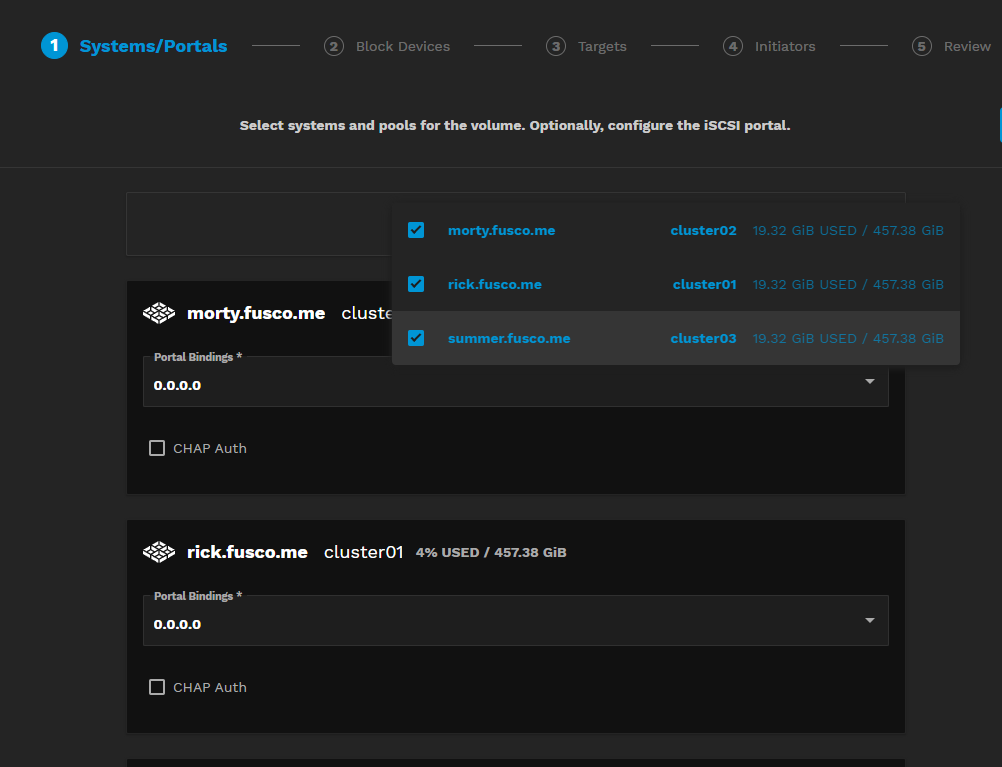Click usage text in summer.fusco.me option row
Viewport: 1002px width, 767px height.
tap(848, 338)
